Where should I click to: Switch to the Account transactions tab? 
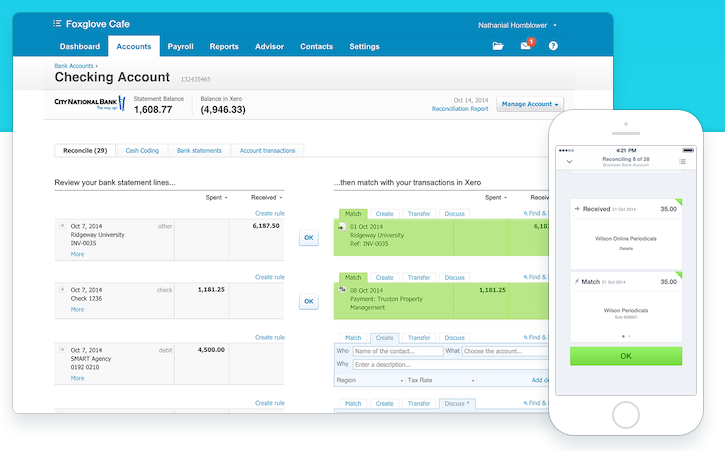click(267, 150)
